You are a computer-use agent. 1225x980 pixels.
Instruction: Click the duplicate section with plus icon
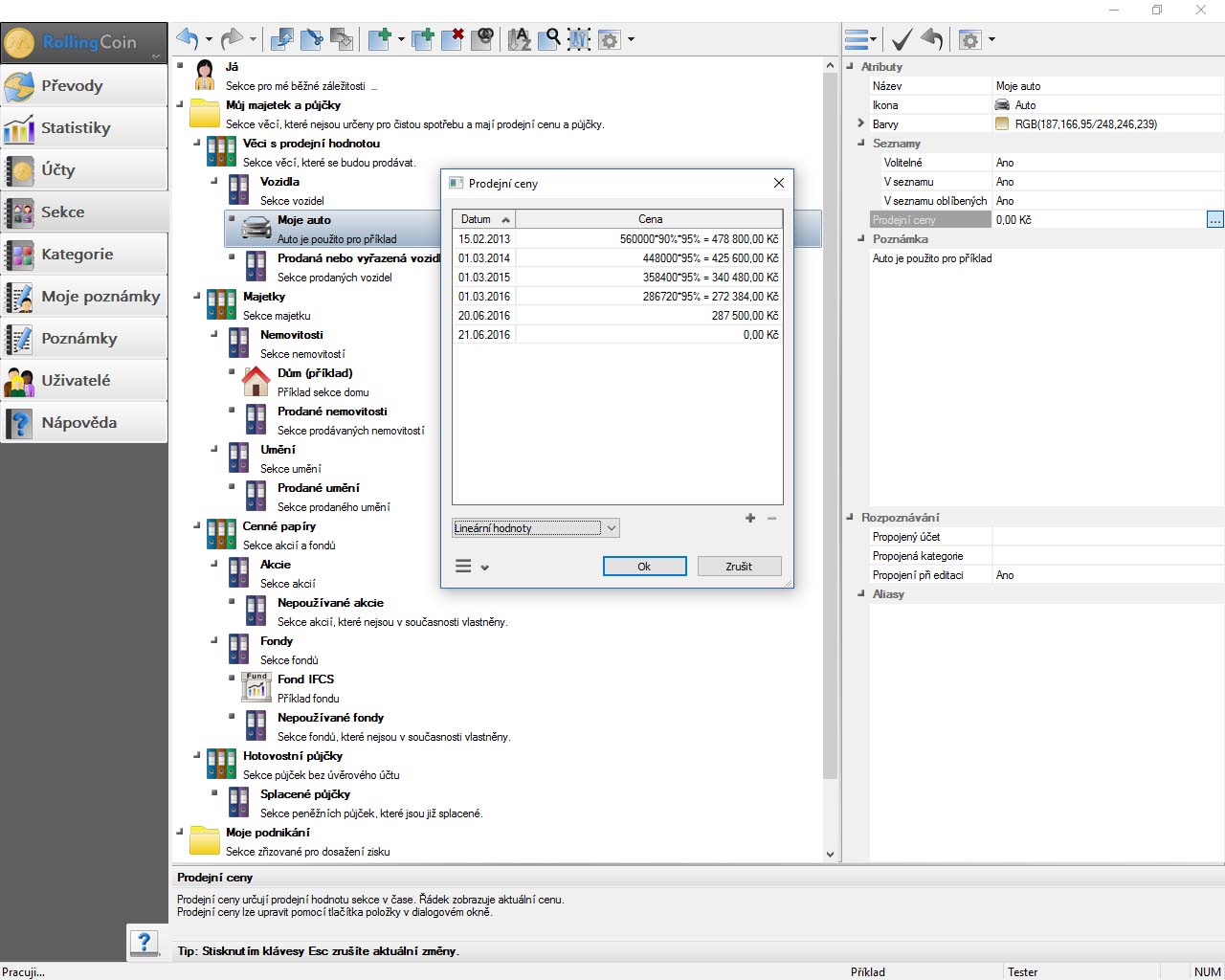point(422,39)
